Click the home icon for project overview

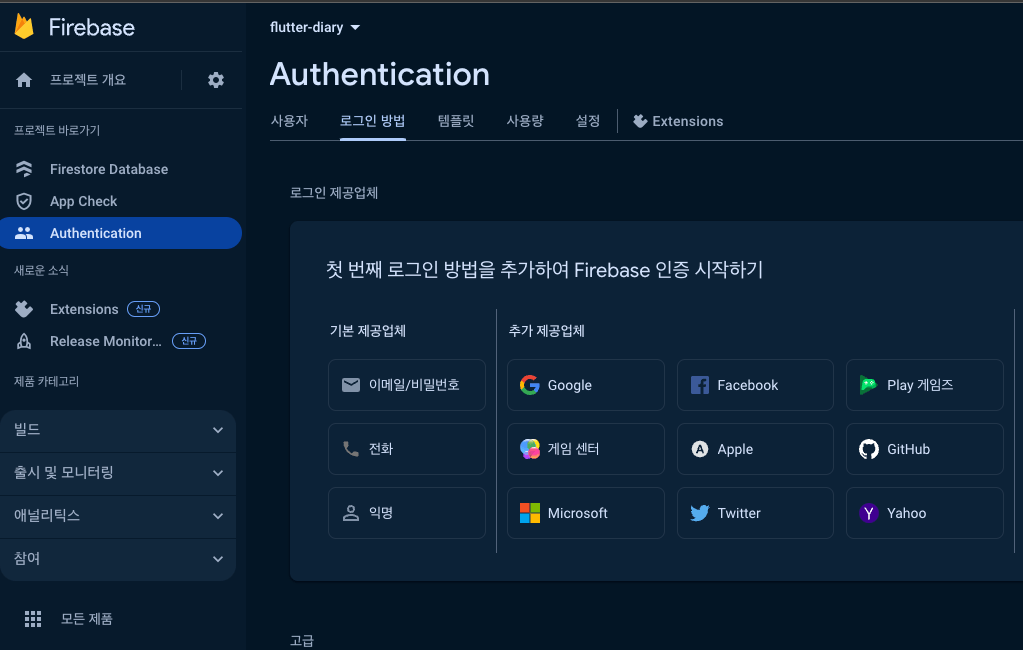[24, 80]
